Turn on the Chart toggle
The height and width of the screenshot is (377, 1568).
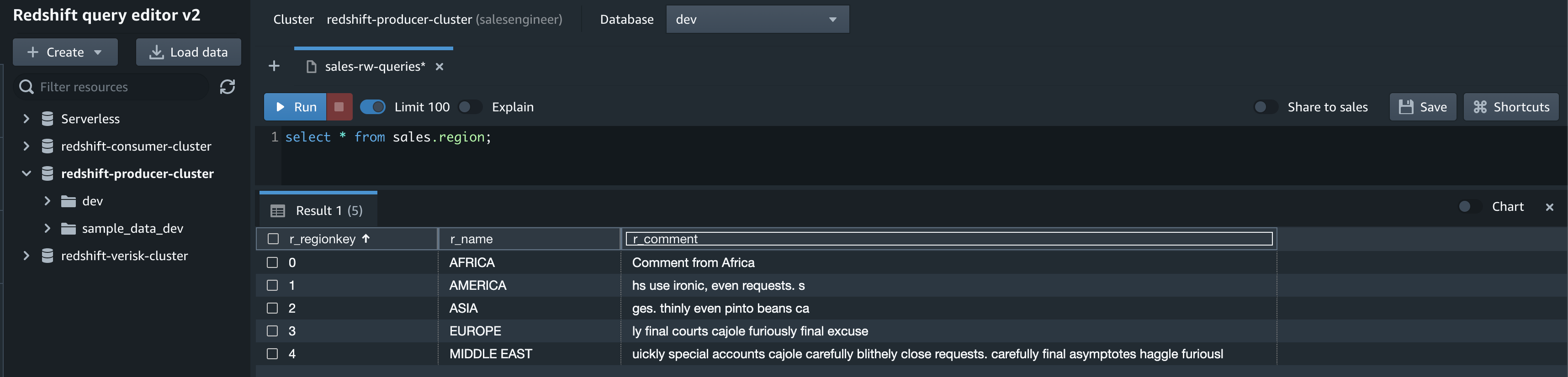1469,207
